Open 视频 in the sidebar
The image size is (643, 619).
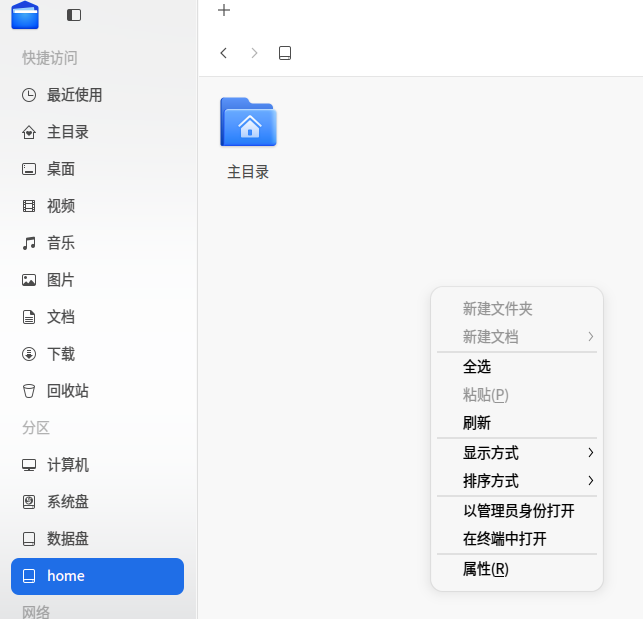click(x=98, y=206)
